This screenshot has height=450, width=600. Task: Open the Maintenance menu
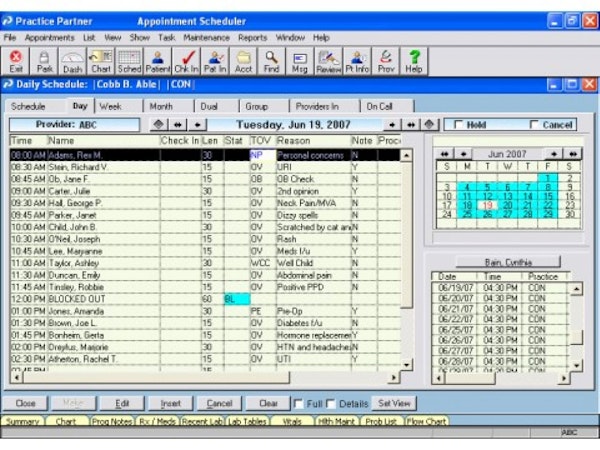(207, 38)
